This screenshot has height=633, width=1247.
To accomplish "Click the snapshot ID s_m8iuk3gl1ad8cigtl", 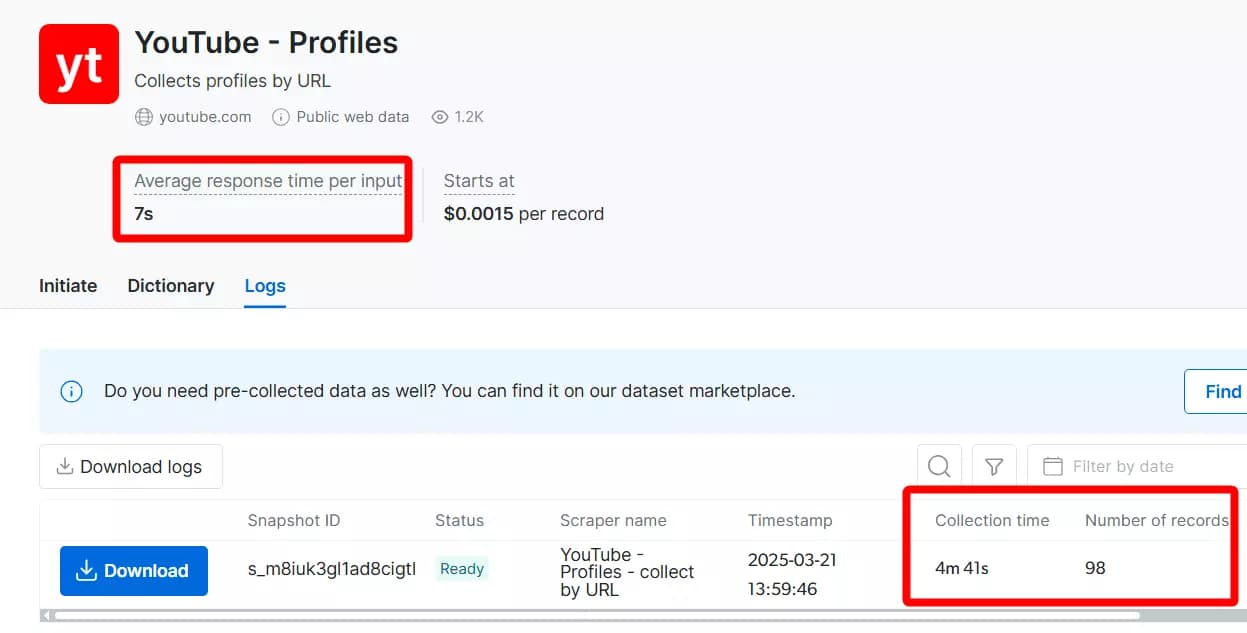I will coord(331,569).
